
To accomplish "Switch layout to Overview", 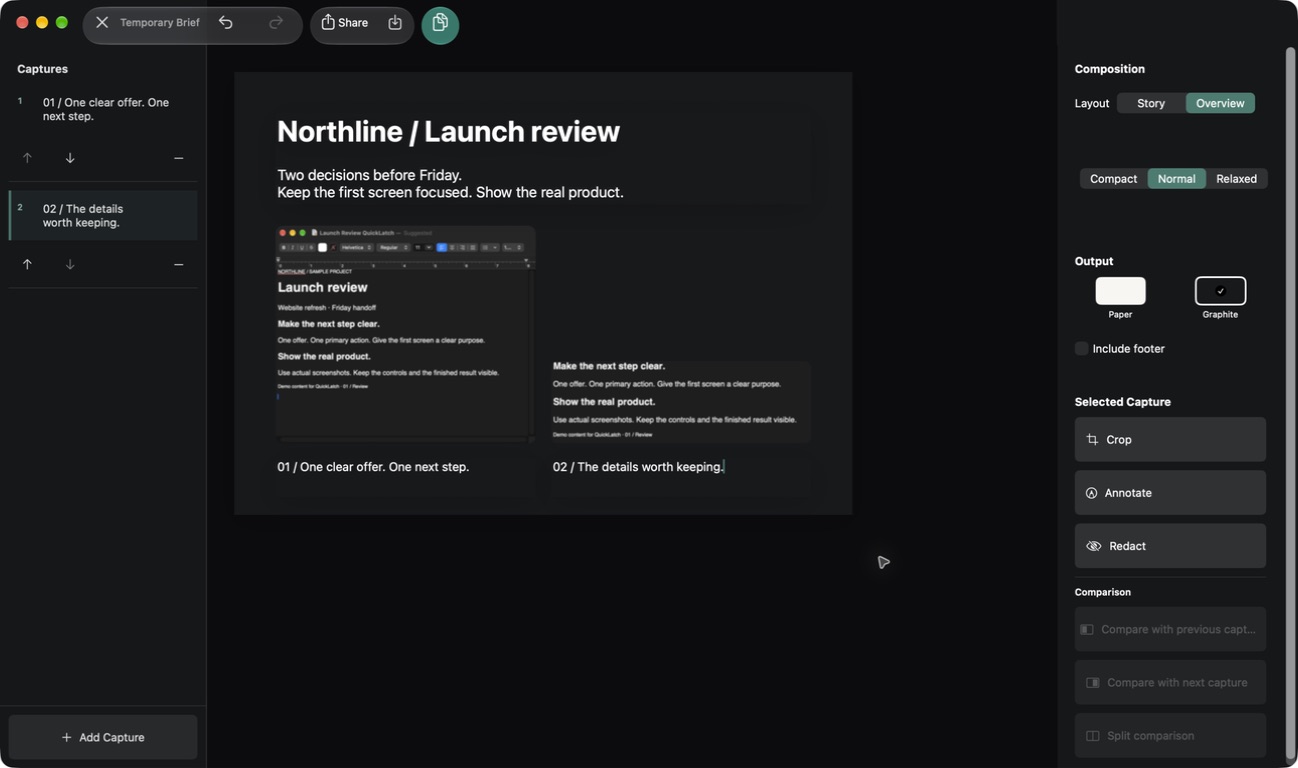I will click(x=1220, y=103).
